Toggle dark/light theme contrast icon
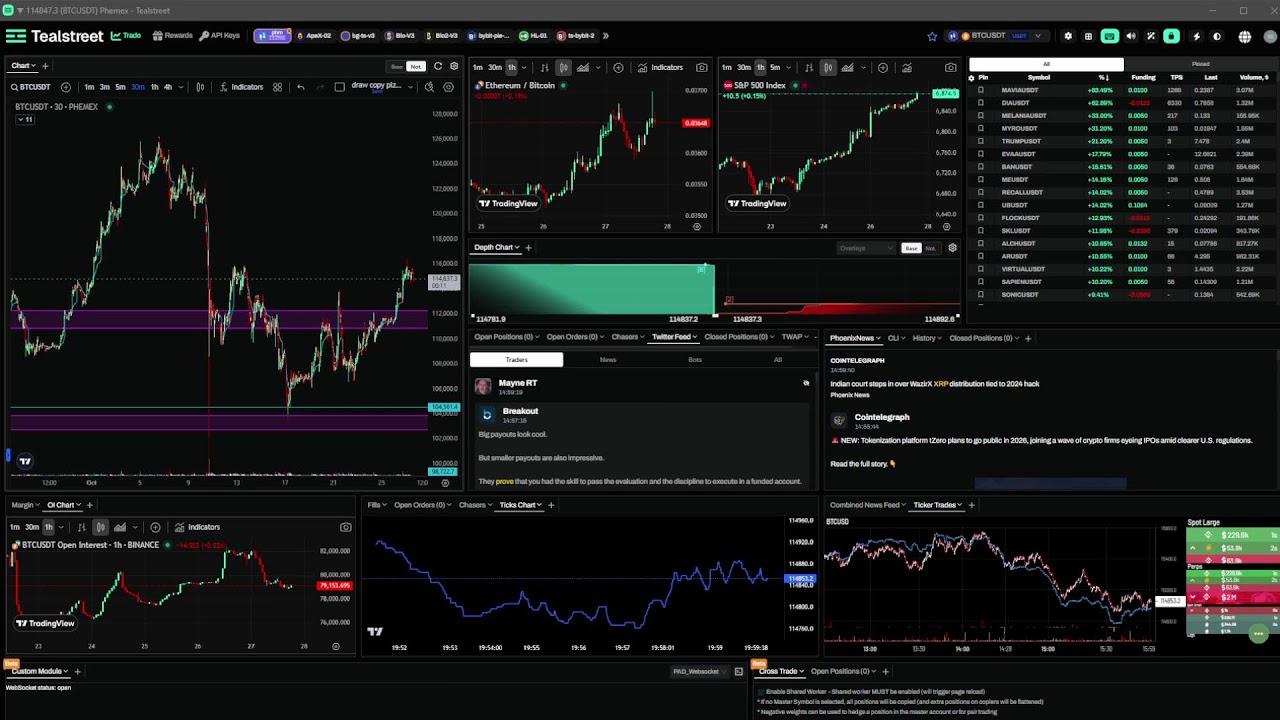The image size is (1280, 720). (1217, 36)
